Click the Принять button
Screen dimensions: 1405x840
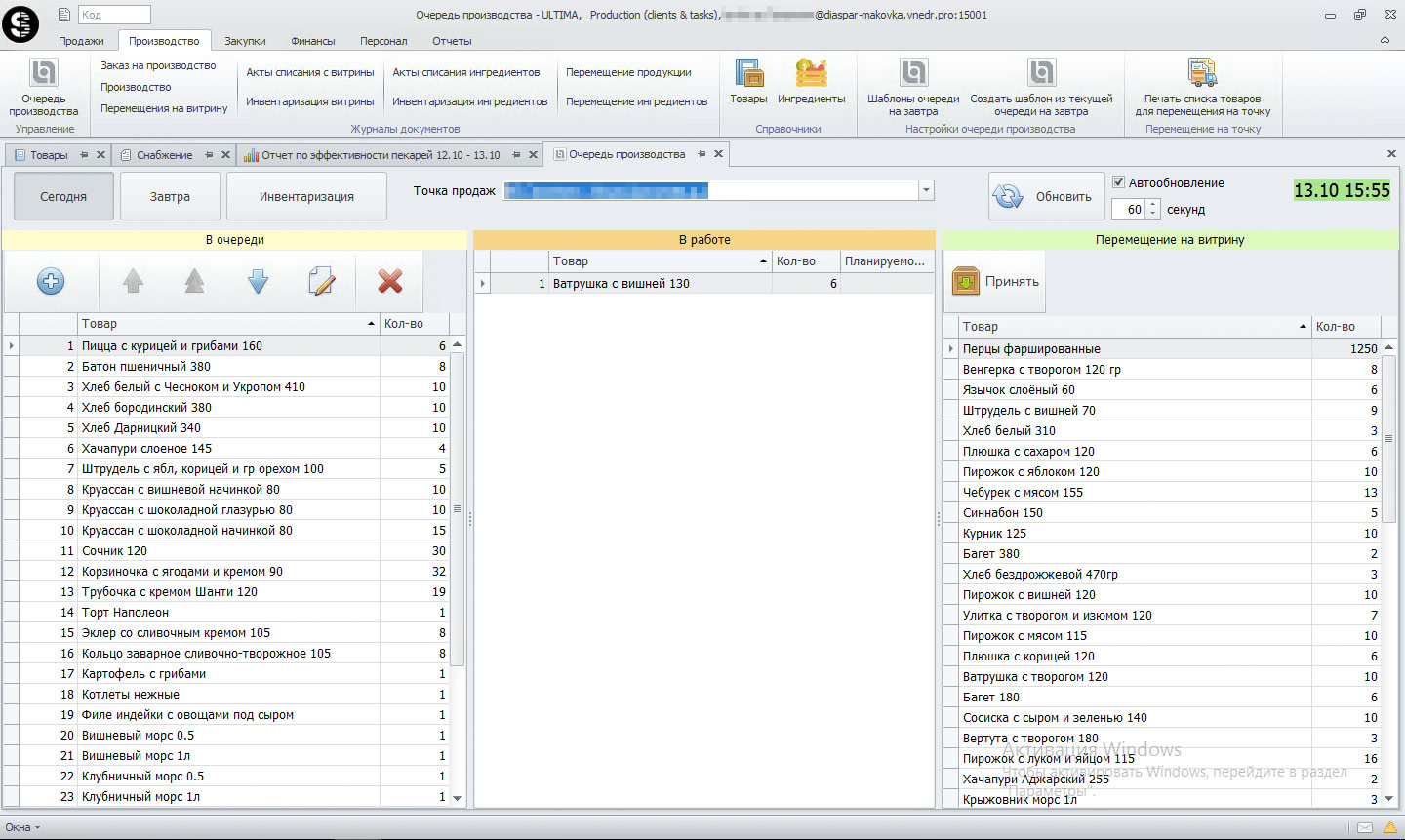tap(995, 282)
